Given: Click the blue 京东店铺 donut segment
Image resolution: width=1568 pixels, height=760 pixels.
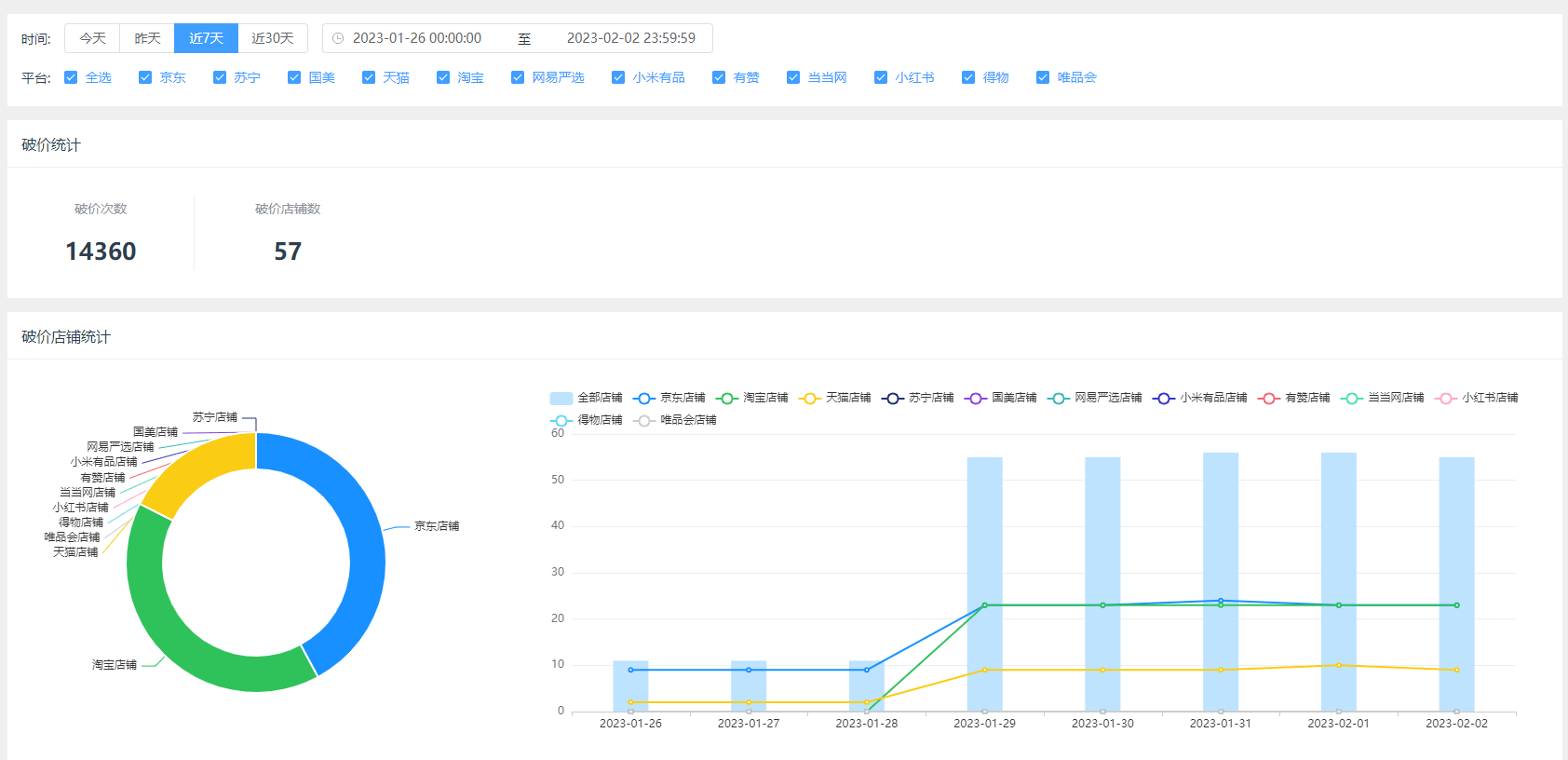Looking at the screenshot, I should coord(366,550).
